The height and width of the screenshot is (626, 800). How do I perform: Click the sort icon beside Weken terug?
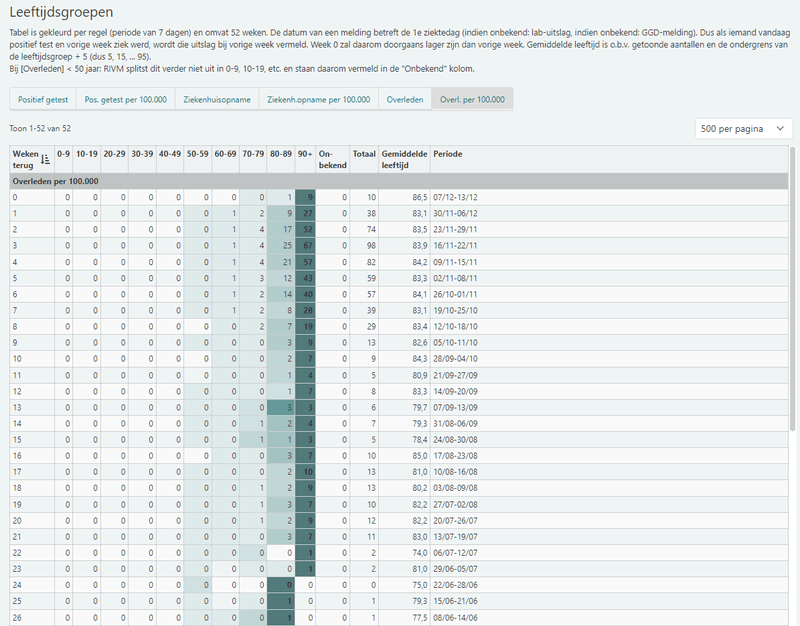[x=45, y=160]
